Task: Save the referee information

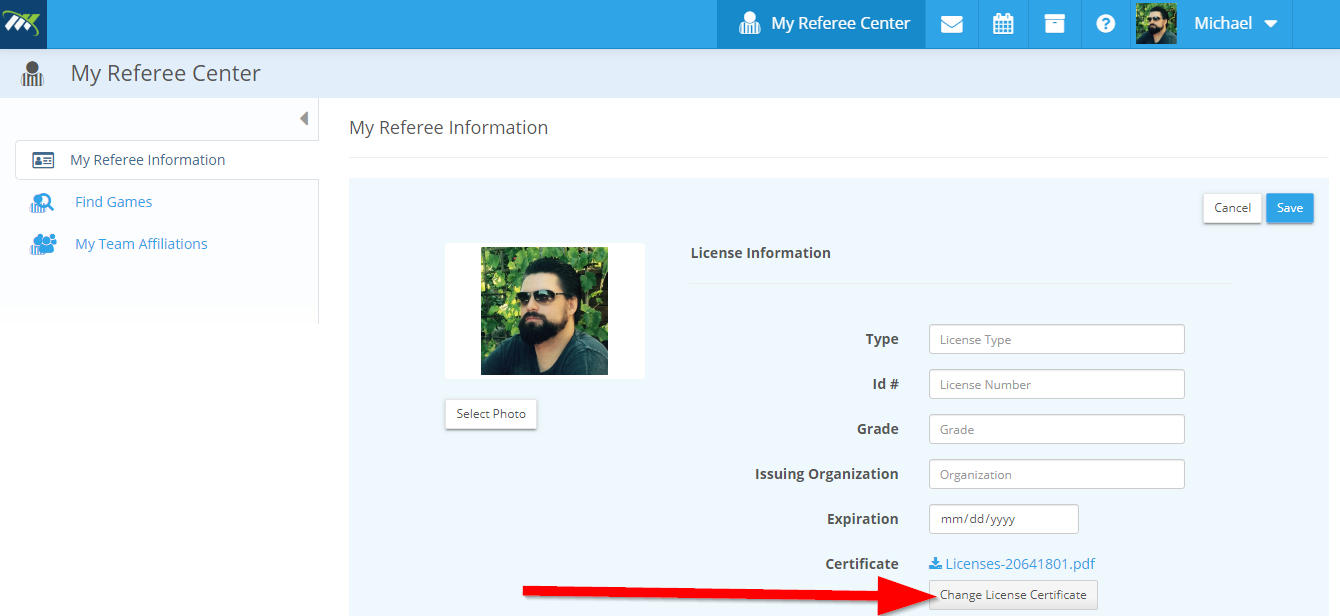Action: pyautogui.click(x=1290, y=208)
